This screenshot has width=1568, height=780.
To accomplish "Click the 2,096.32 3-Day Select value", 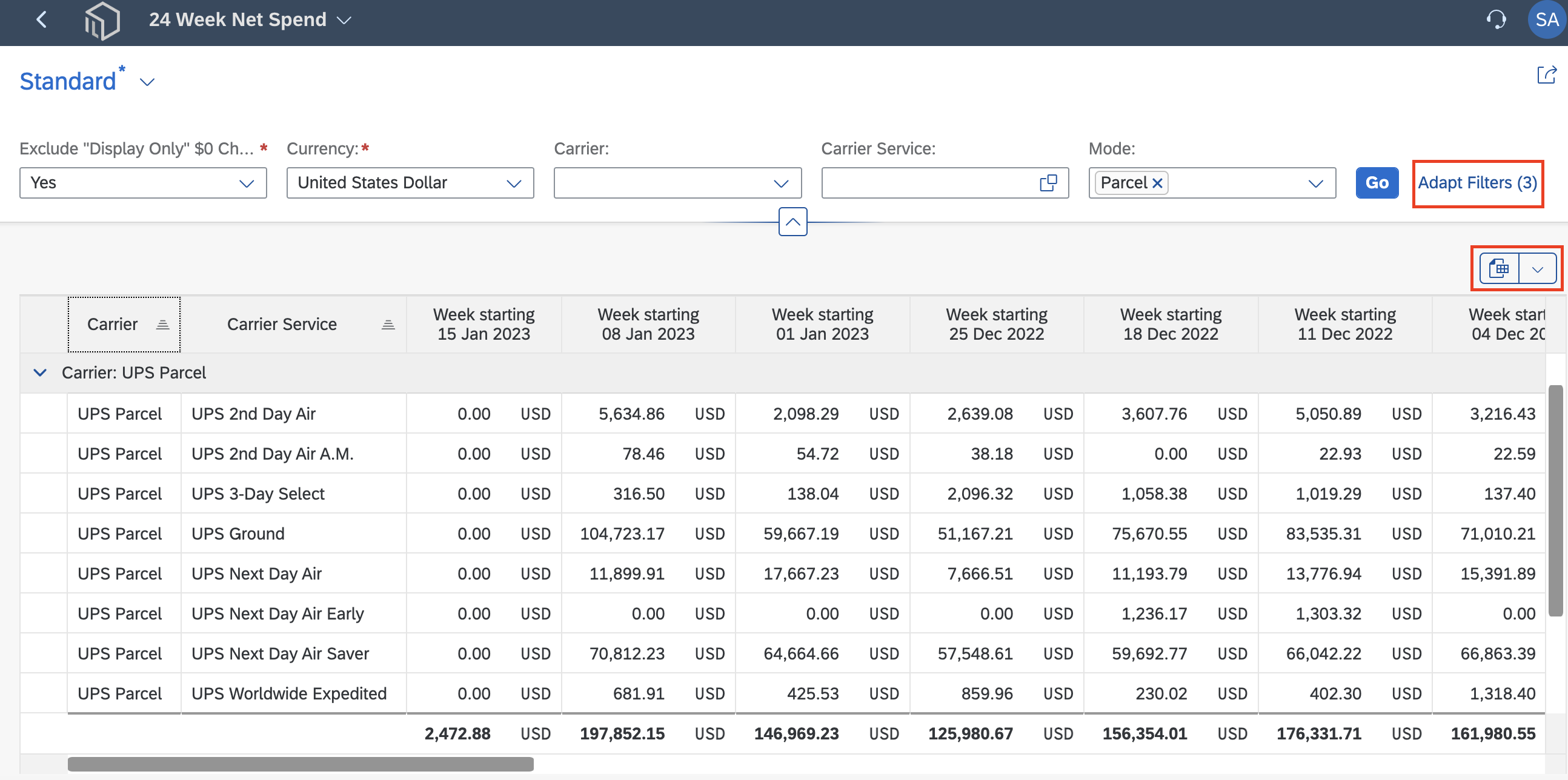I will click(x=980, y=494).
